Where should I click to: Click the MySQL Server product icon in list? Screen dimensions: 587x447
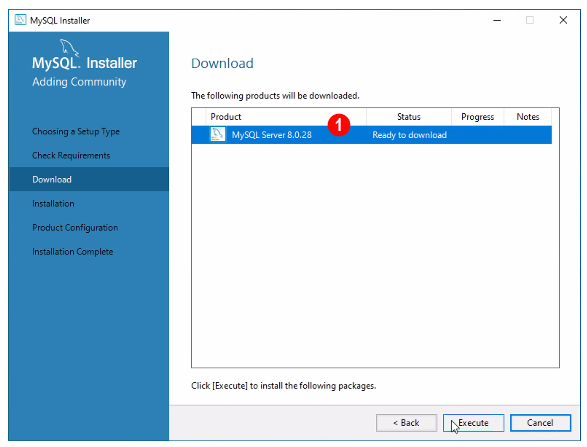[x=218, y=134]
